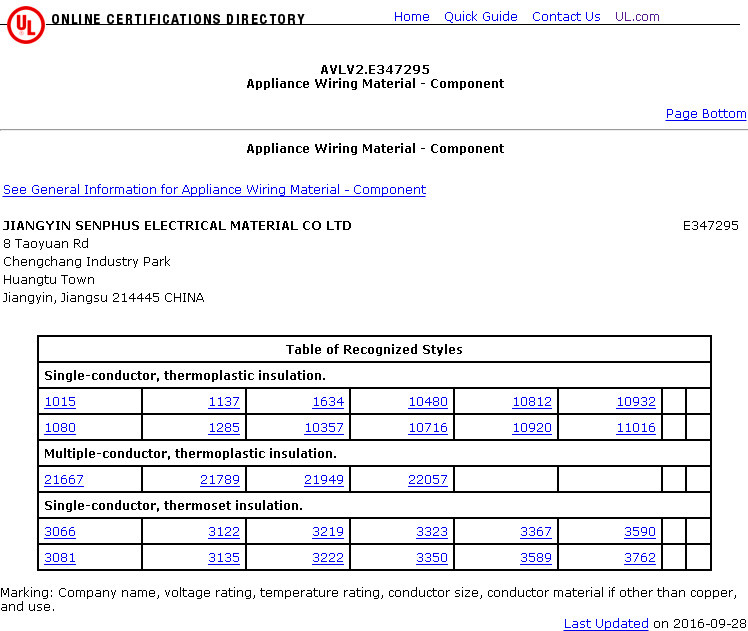Open style 1634 link
The height and width of the screenshot is (631, 748).
(x=328, y=402)
